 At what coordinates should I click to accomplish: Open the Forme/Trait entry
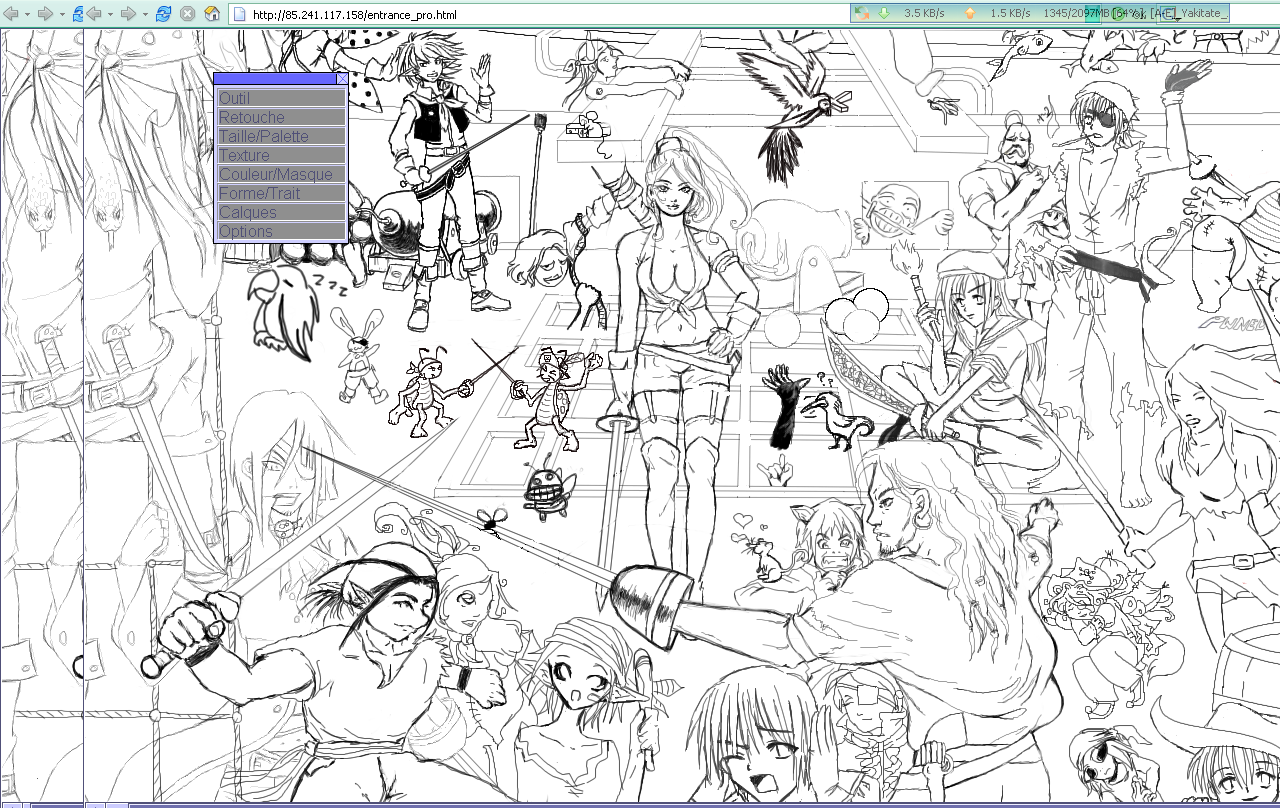pyautogui.click(x=281, y=193)
